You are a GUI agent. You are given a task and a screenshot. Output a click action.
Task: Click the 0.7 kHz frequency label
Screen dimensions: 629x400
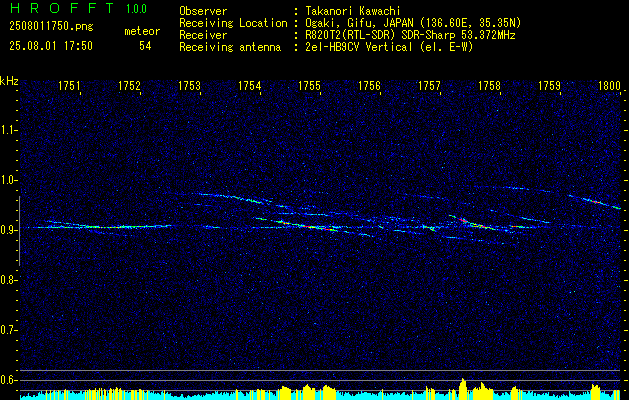8,330
